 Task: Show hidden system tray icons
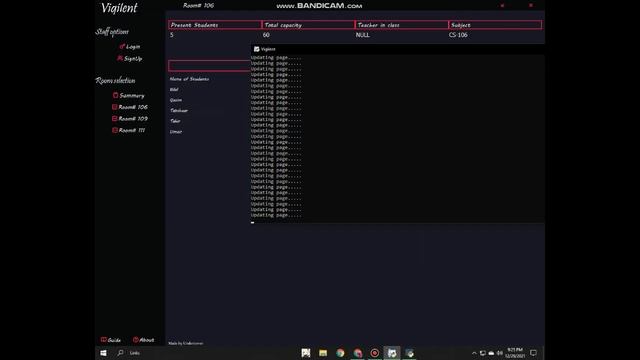pos(474,353)
